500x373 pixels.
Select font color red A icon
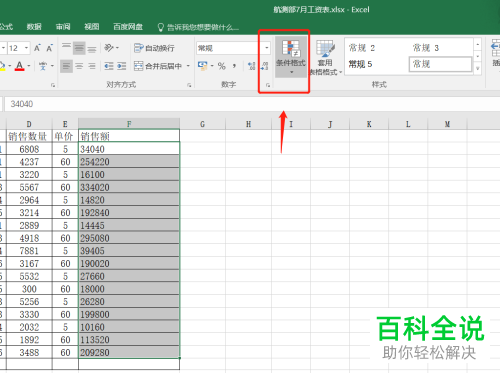(x=19, y=66)
